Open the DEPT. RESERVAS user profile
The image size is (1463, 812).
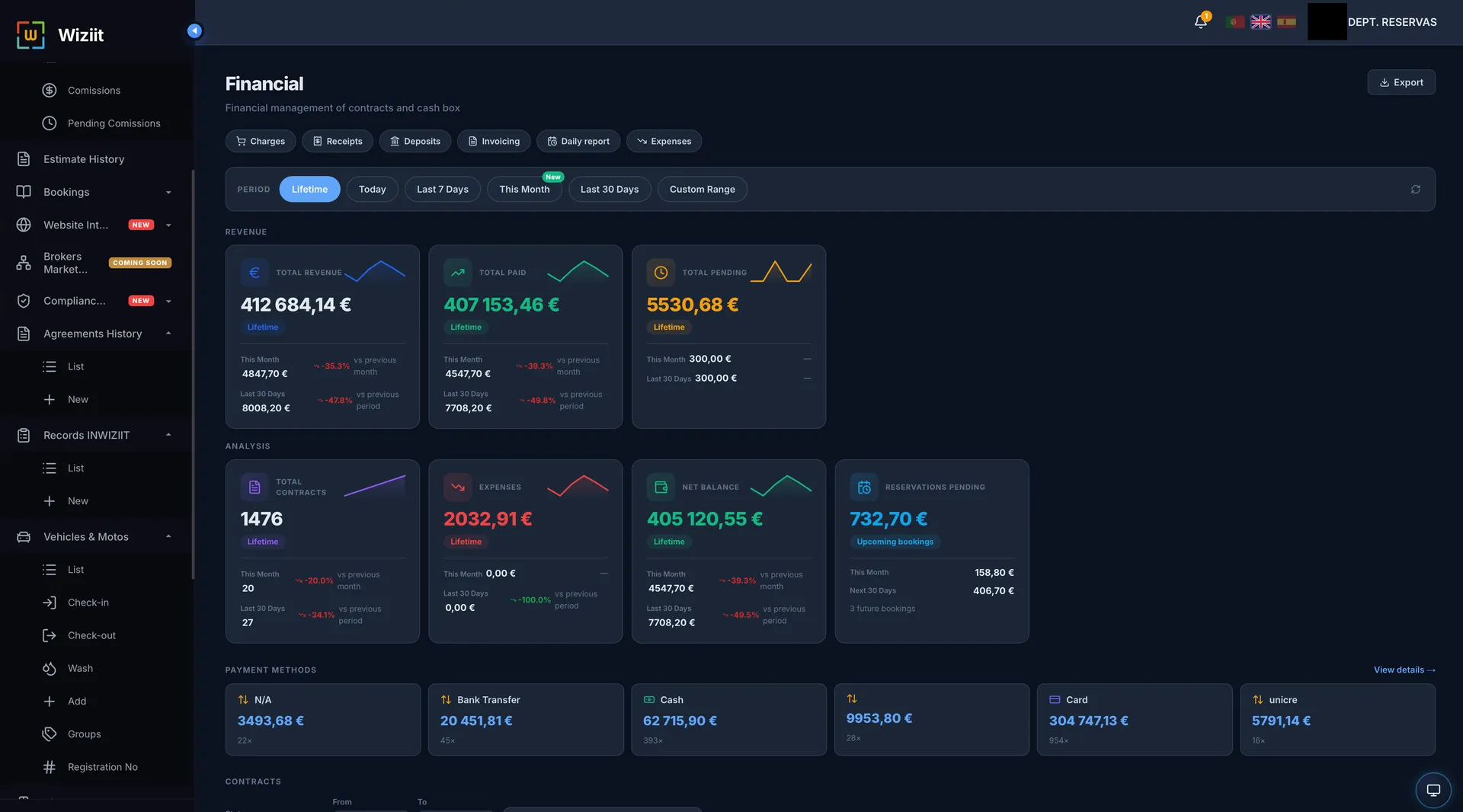click(x=1372, y=22)
